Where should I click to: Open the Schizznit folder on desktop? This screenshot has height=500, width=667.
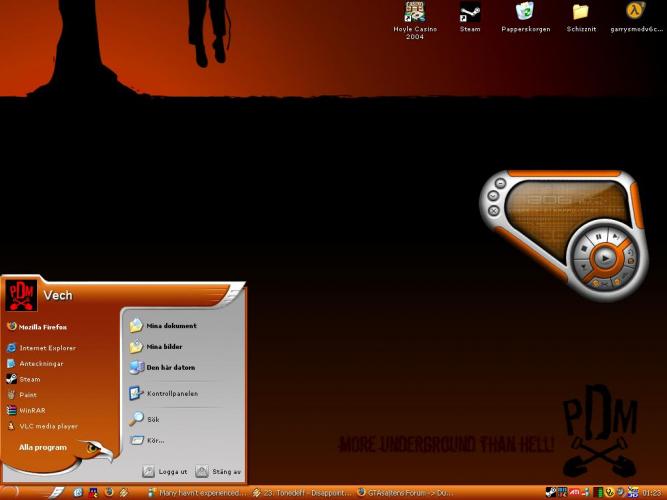point(580,12)
